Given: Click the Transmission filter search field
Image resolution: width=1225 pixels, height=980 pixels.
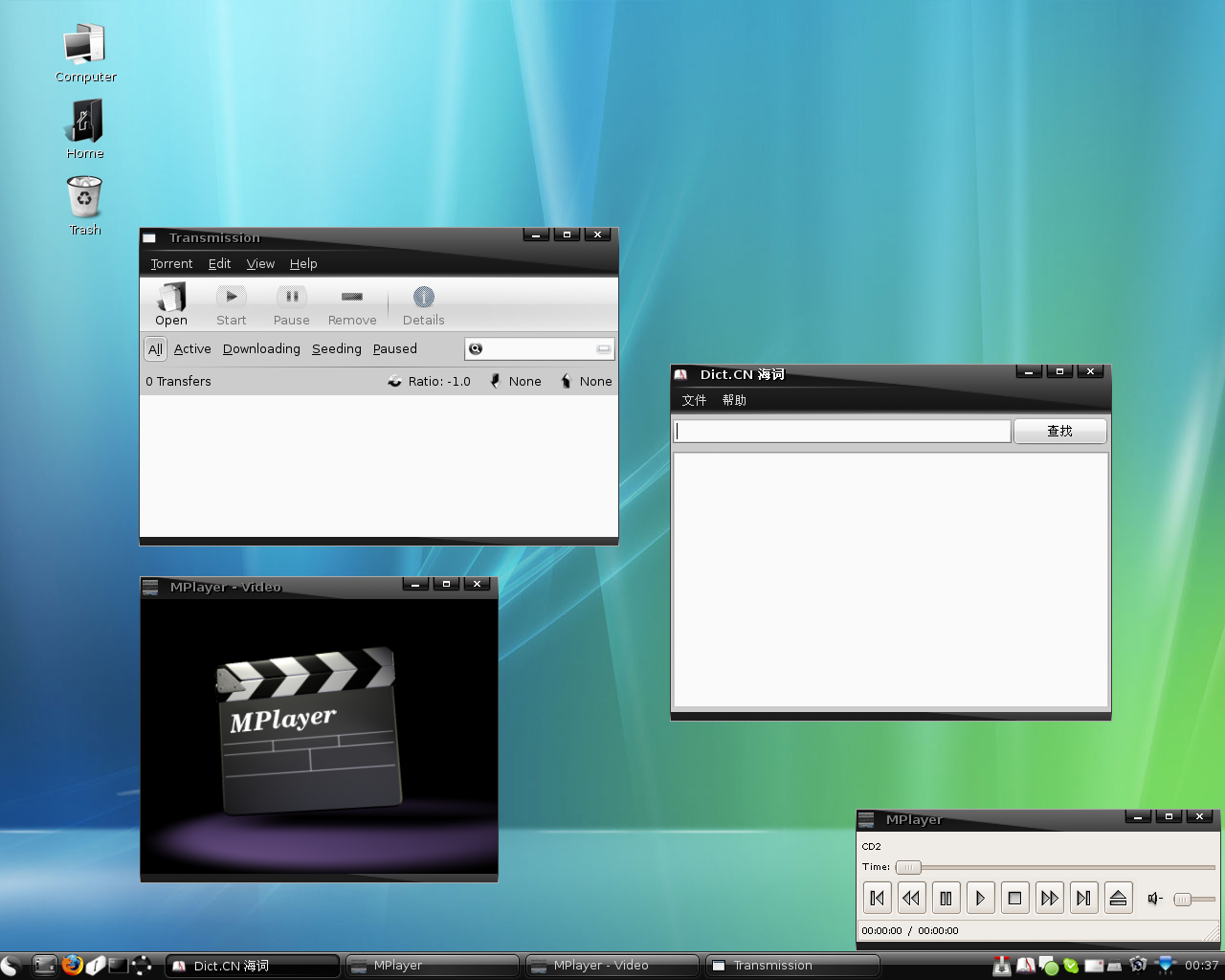Looking at the screenshot, I should click(x=539, y=349).
